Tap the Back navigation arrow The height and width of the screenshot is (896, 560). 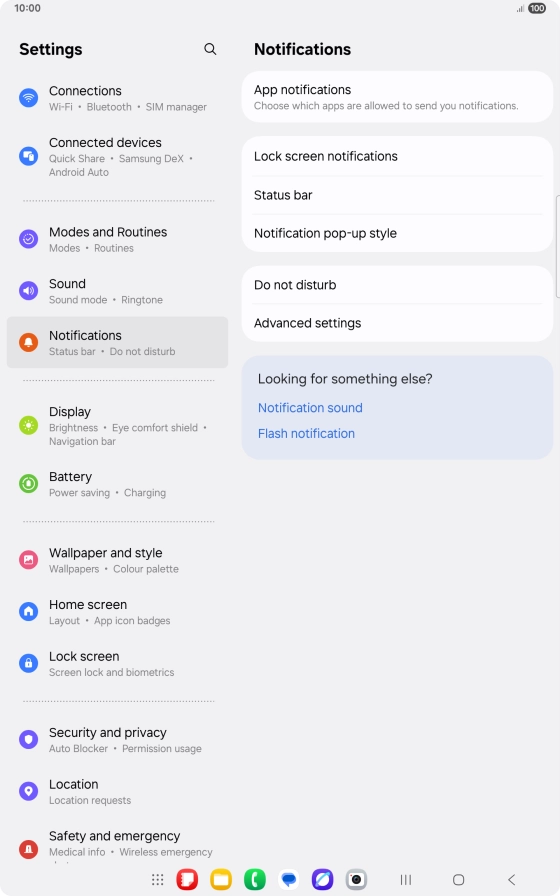coord(511,879)
